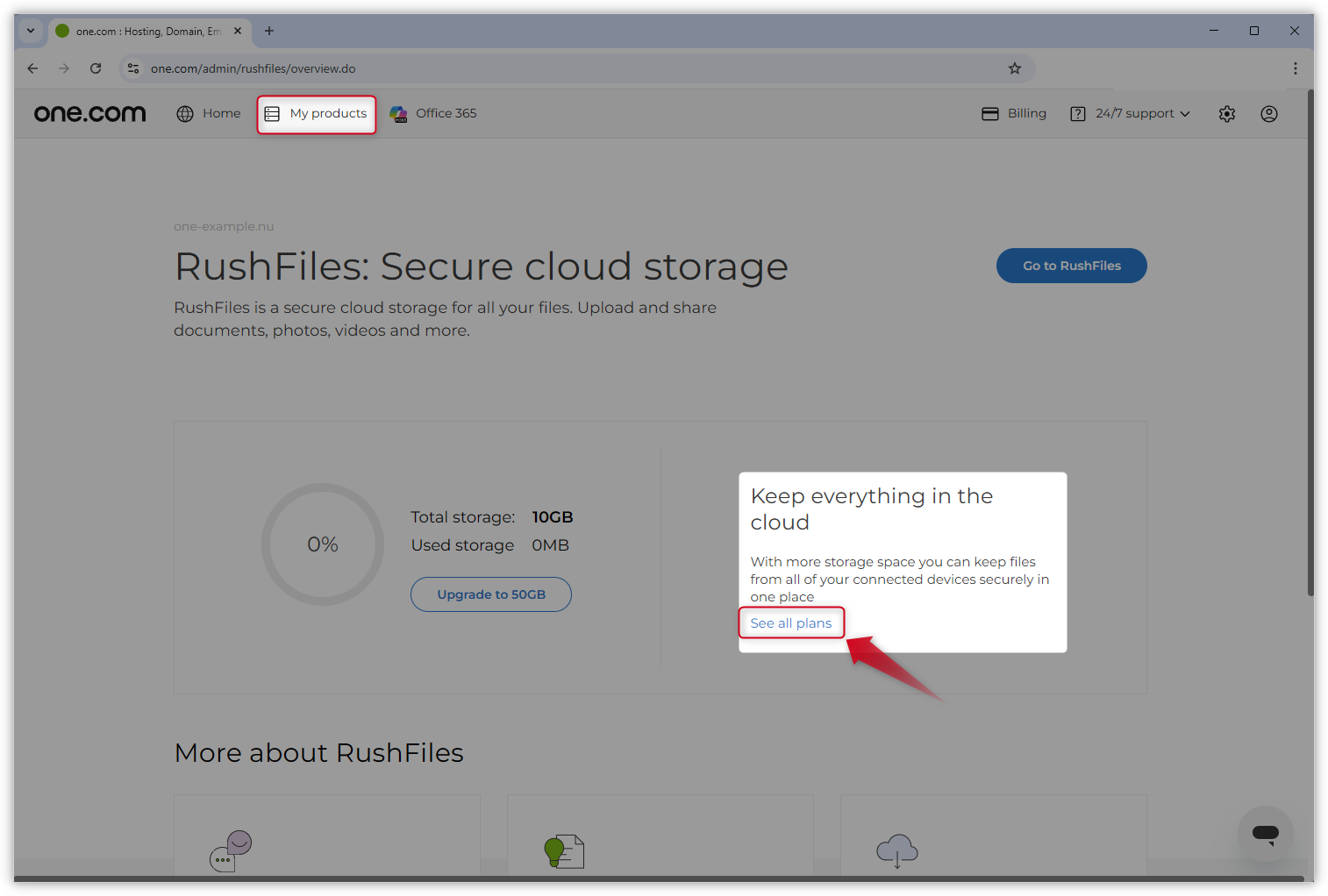Follow the See all plans link
Viewport: 1328px width, 896px height.
click(x=790, y=622)
